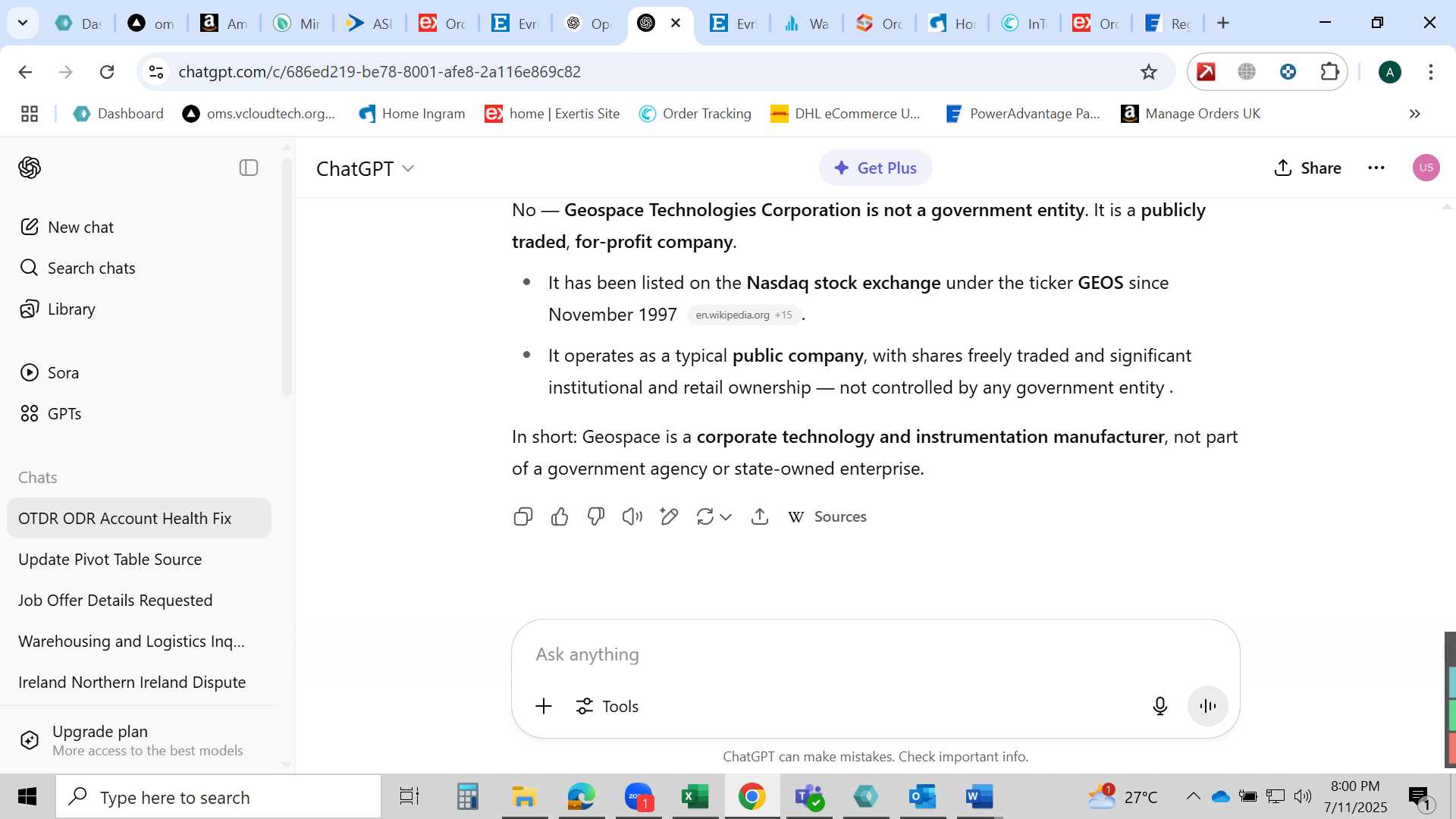Image resolution: width=1456 pixels, height=819 pixels.
Task: Open Ireland Northern Ireland Dispute chat
Action: coord(139,682)
